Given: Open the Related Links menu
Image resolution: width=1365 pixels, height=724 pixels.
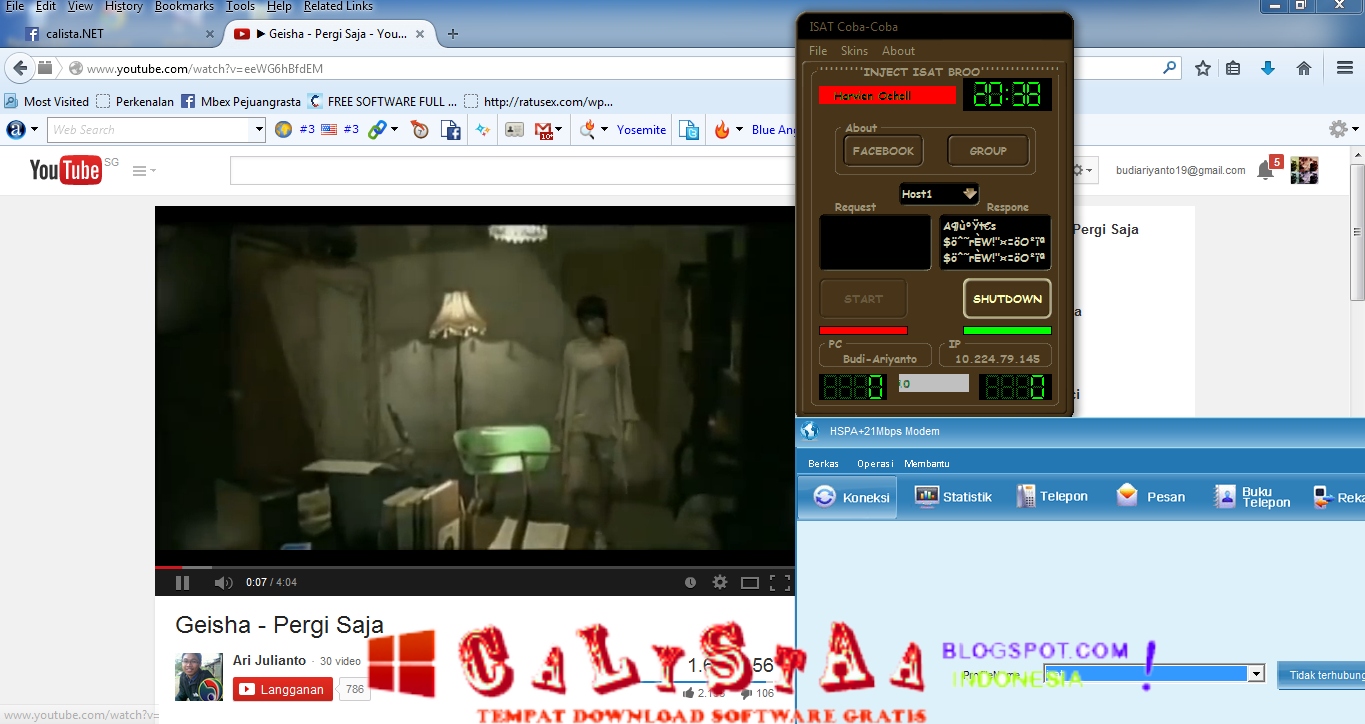Looking at the screenshot, I should [338, 6].
